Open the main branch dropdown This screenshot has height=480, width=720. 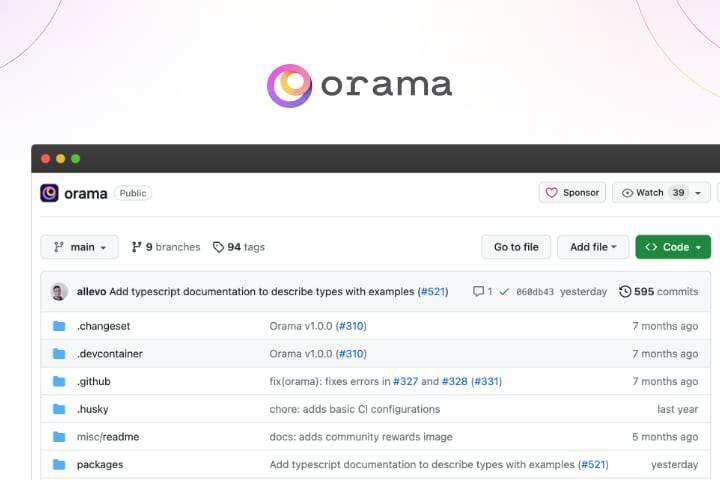[79, 247]
